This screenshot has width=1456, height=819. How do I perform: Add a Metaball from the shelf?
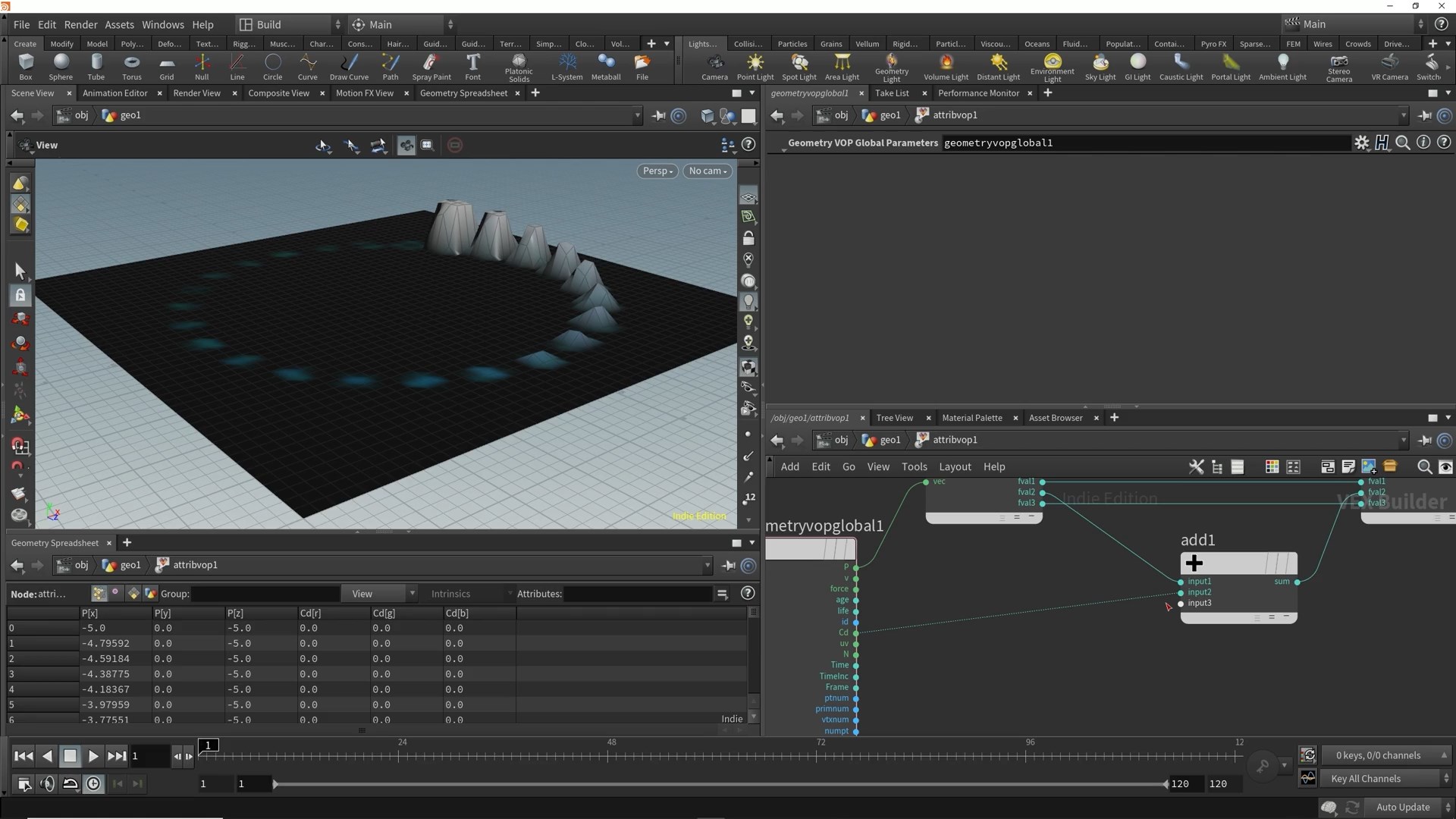click(606, 67)
